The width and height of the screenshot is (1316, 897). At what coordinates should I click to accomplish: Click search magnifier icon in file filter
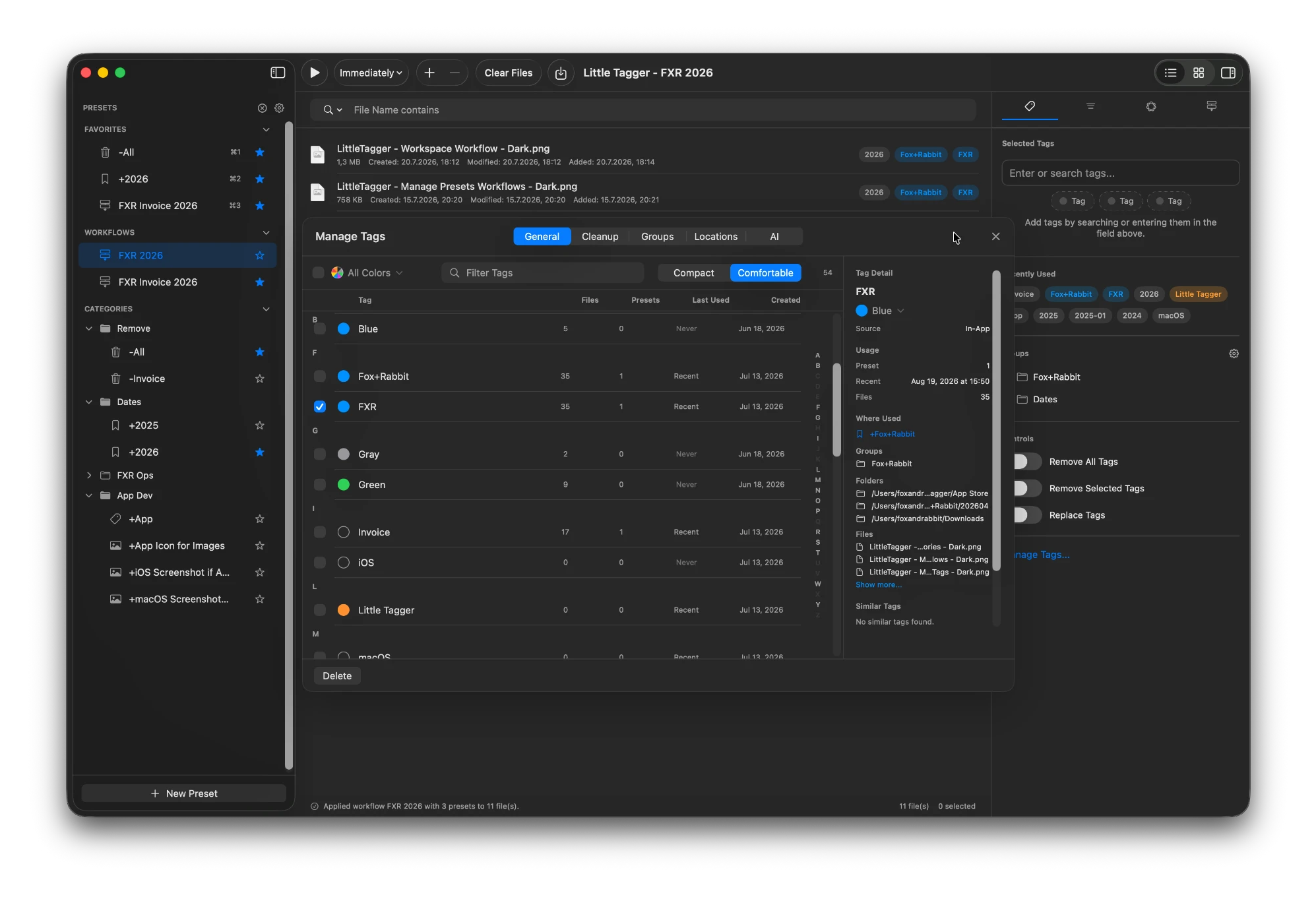point(328,110)
